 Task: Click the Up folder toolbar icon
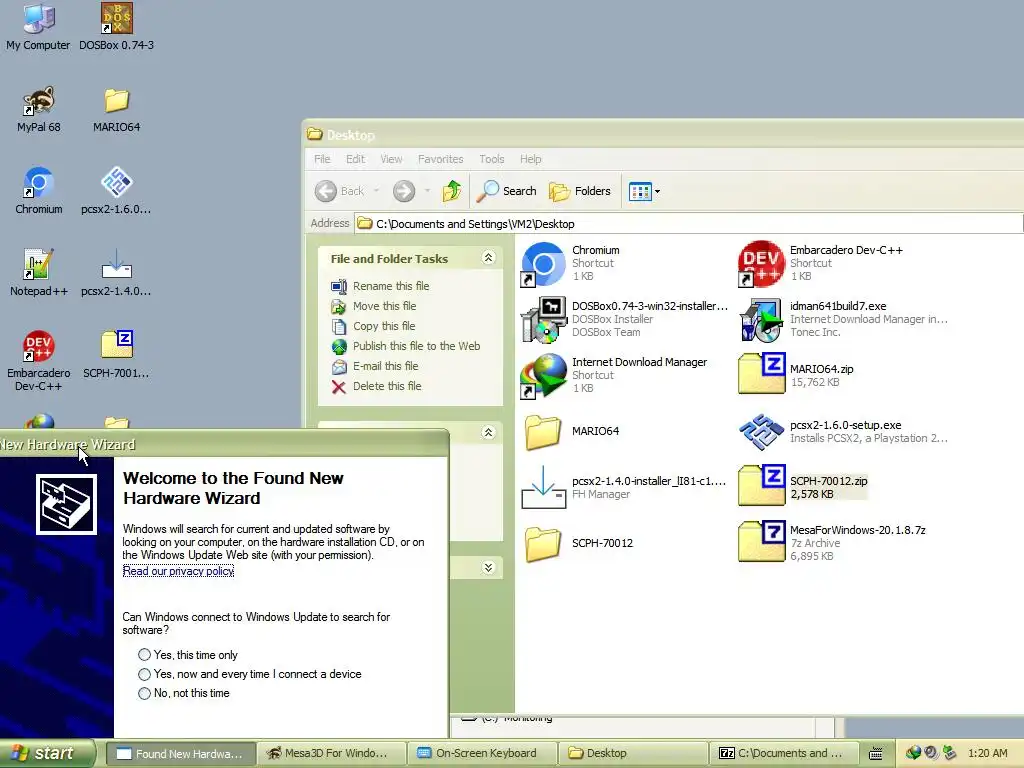pos(452,191)
